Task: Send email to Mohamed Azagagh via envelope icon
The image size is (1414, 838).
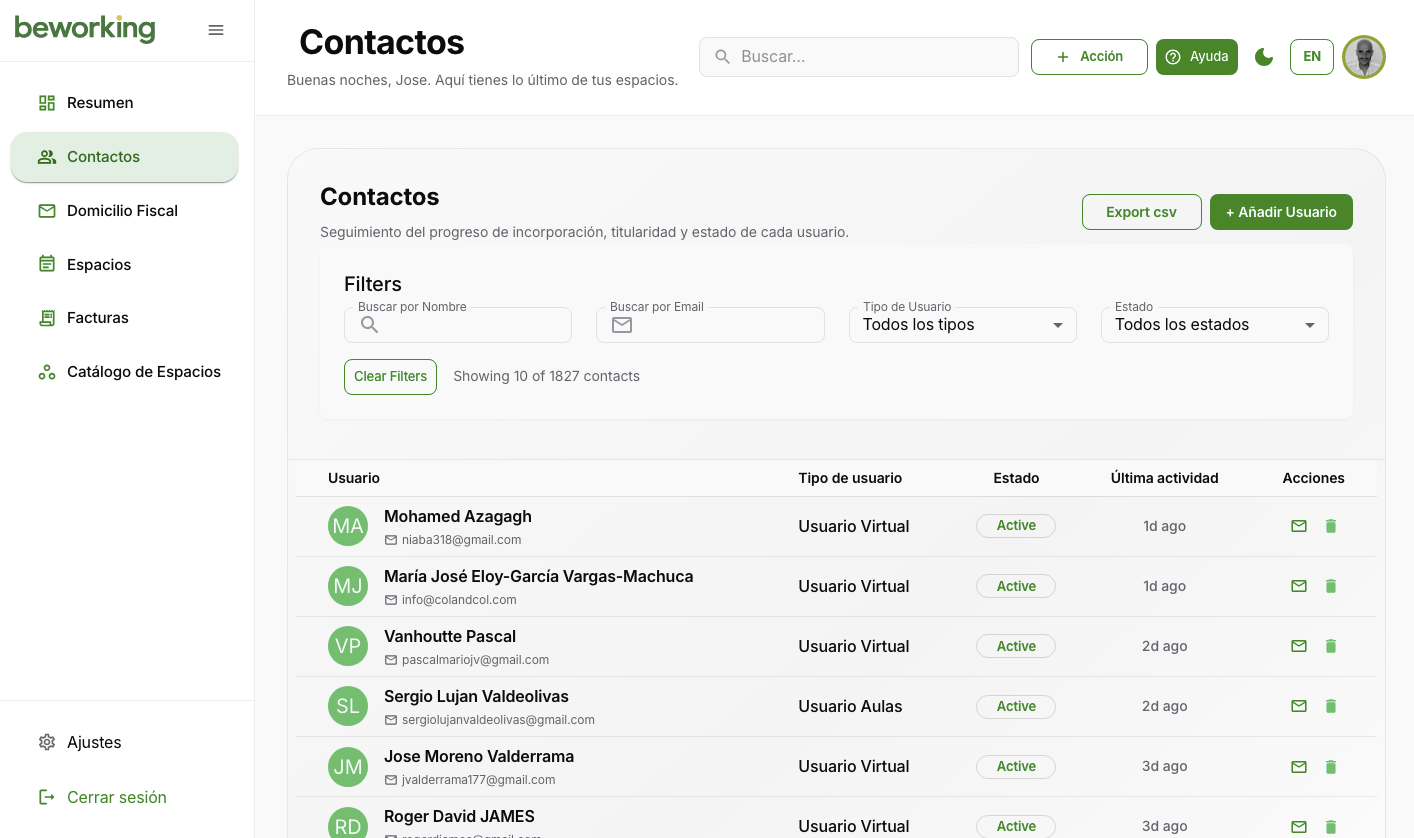Action: (x=1299, y=526)
